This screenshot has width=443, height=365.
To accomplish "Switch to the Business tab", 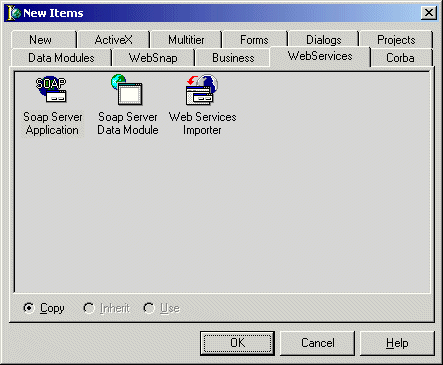I will 233,58.
